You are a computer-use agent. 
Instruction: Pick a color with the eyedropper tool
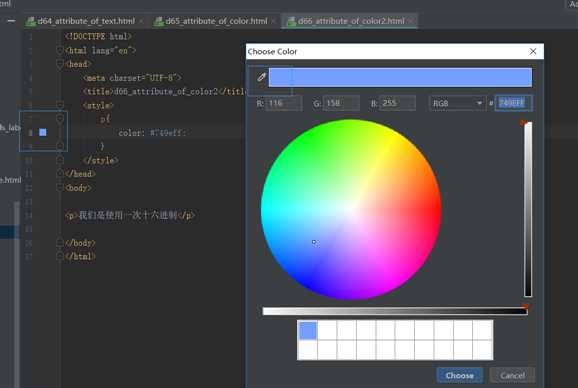click(261, 77)
